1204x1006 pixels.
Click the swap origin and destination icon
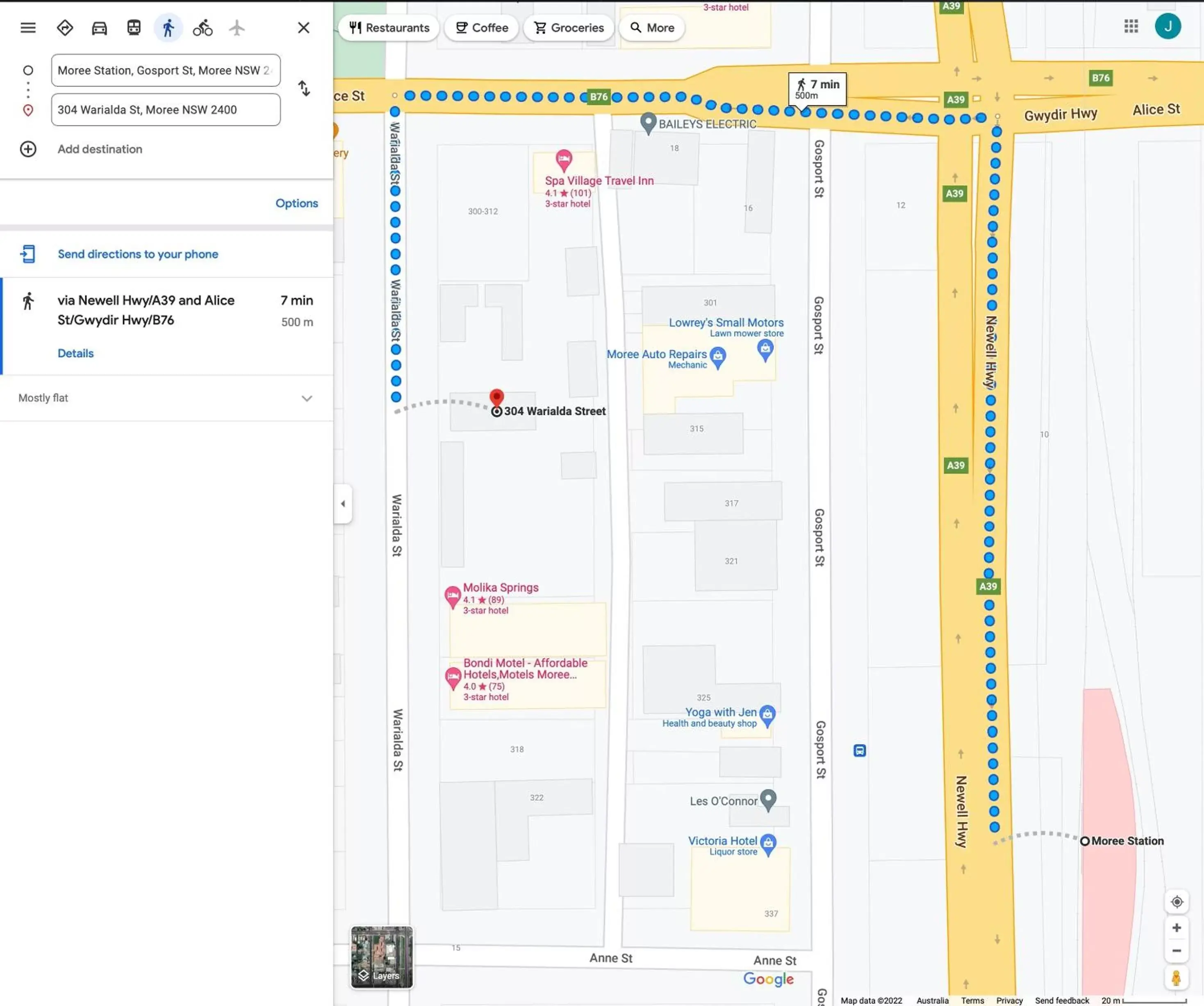(304, 89)
